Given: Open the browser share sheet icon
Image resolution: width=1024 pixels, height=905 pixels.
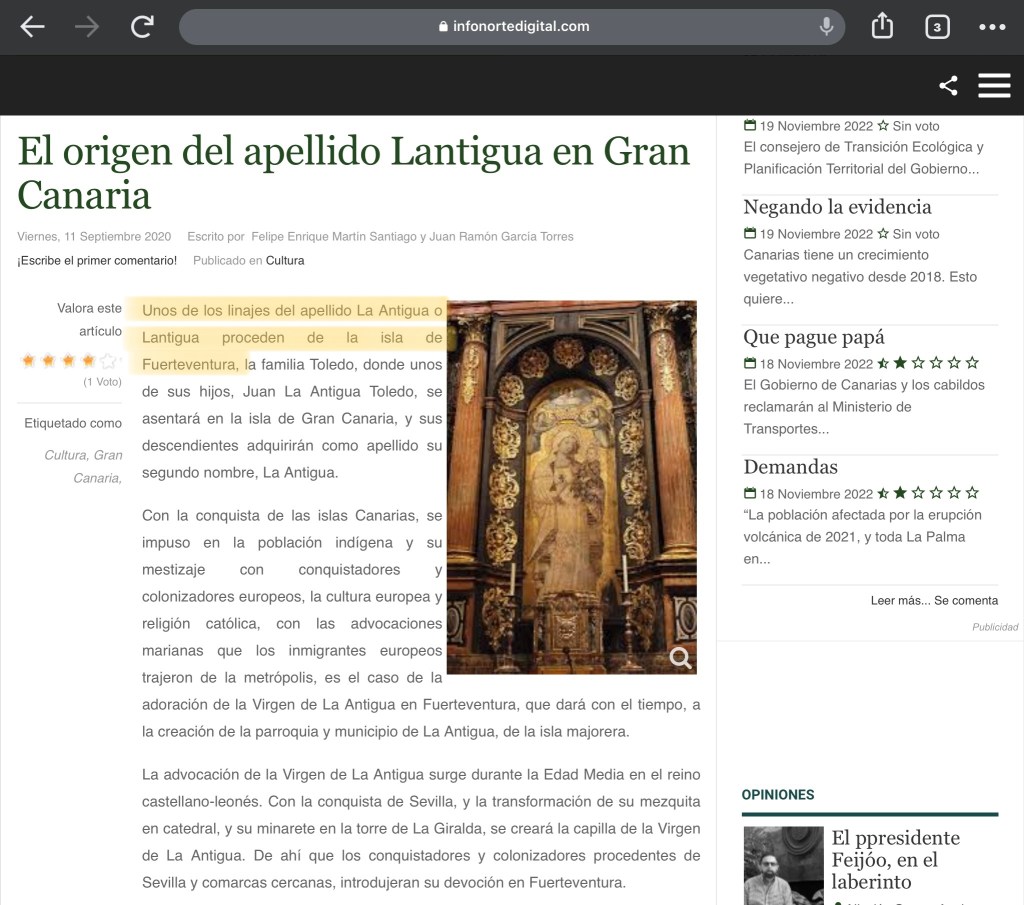Looking at the screenshot, I should pyautogui.click(x=882, y=27).
